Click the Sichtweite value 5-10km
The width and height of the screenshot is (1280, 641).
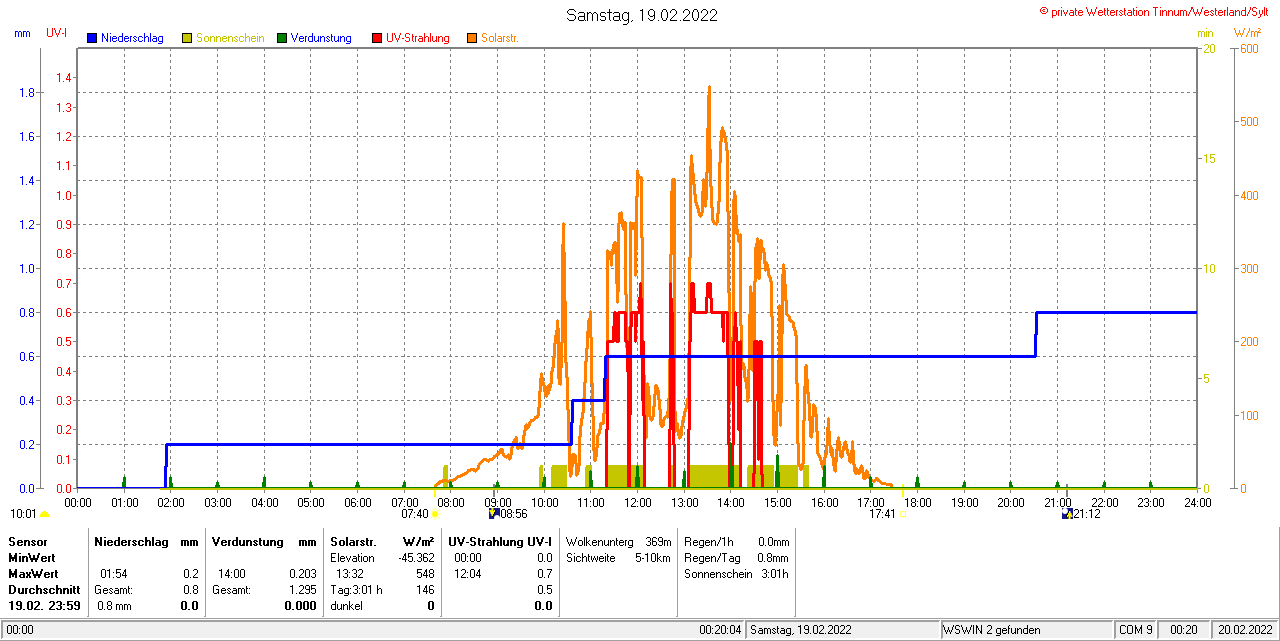653,557
